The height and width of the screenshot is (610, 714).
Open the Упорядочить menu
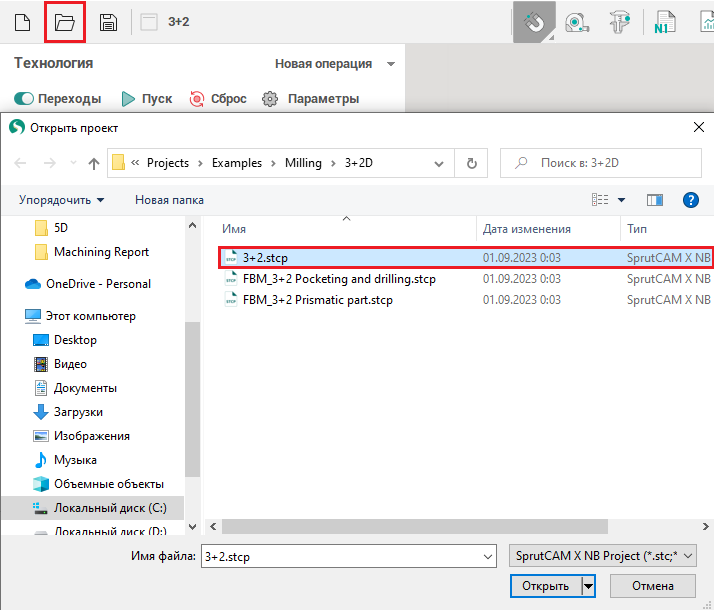click(61, 200)
